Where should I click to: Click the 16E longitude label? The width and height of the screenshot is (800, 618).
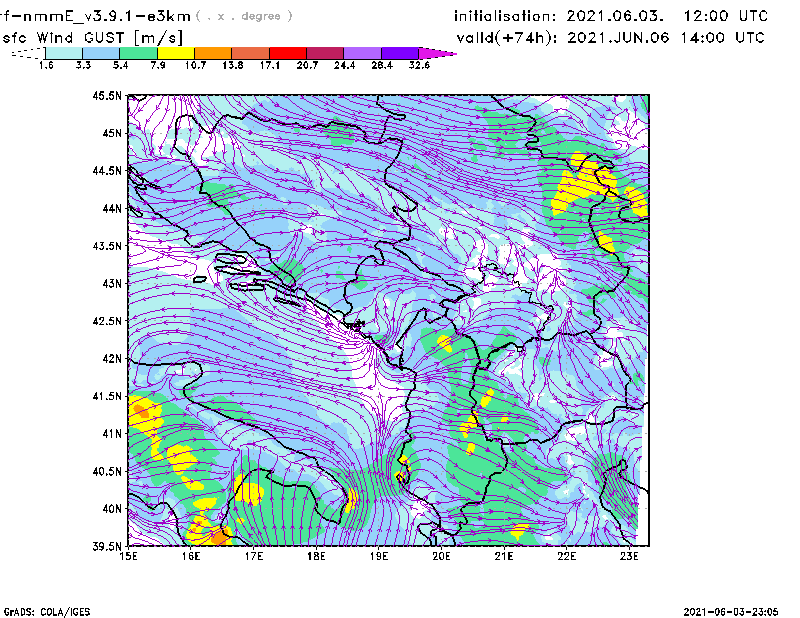pos(191,556)
